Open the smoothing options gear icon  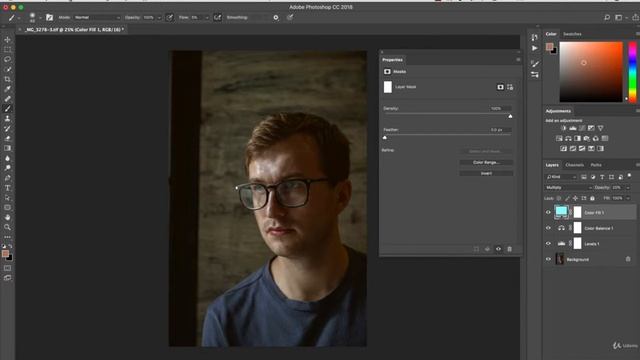point(276,18)
